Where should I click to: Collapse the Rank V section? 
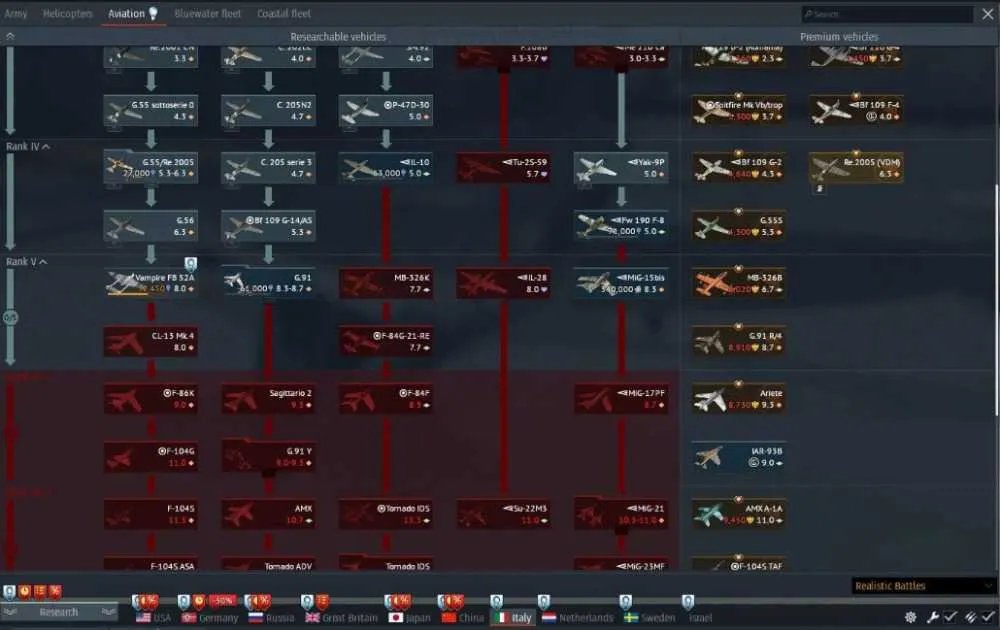(26, 261)
